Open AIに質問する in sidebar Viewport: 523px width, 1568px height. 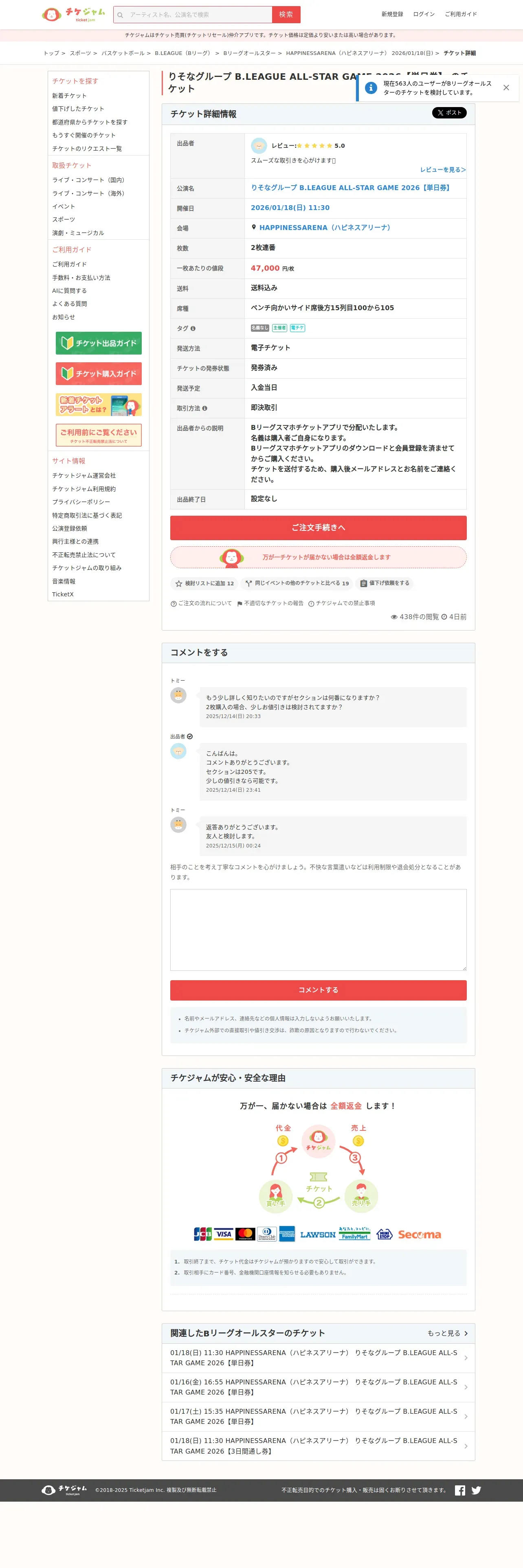(69, 291)
